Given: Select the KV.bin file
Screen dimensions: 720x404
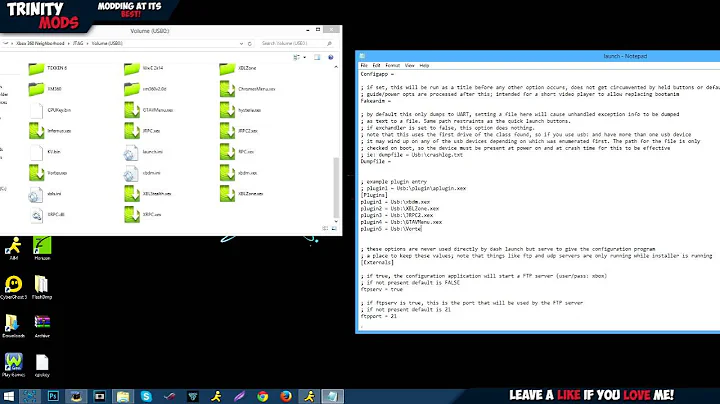Looking at the screenshot, I should coord(45,152).
